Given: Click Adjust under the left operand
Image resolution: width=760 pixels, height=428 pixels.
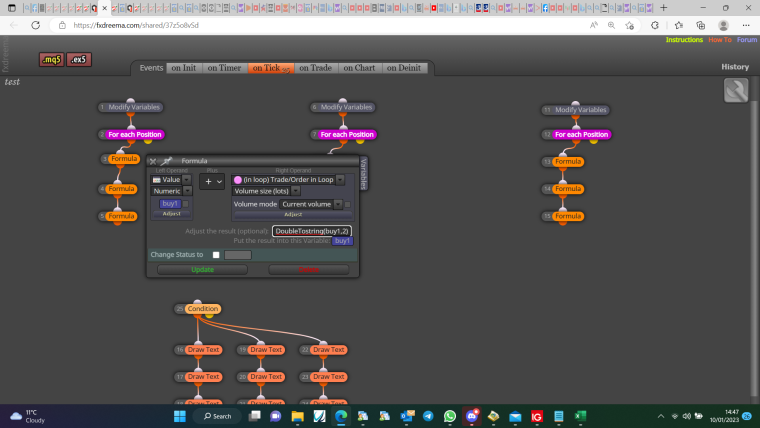Looking at the screenshot, I should point(172,214).
